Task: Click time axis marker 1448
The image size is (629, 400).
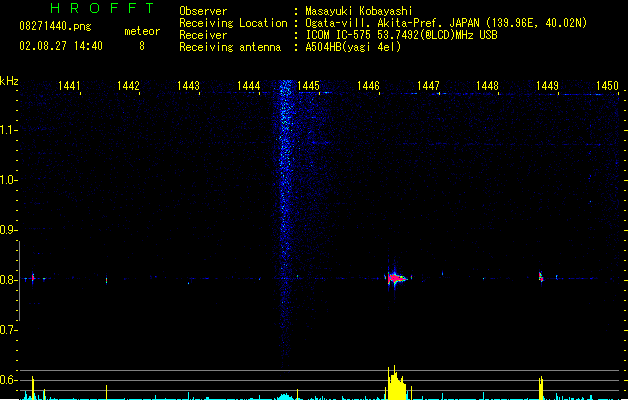Action: tap(487, 86)
